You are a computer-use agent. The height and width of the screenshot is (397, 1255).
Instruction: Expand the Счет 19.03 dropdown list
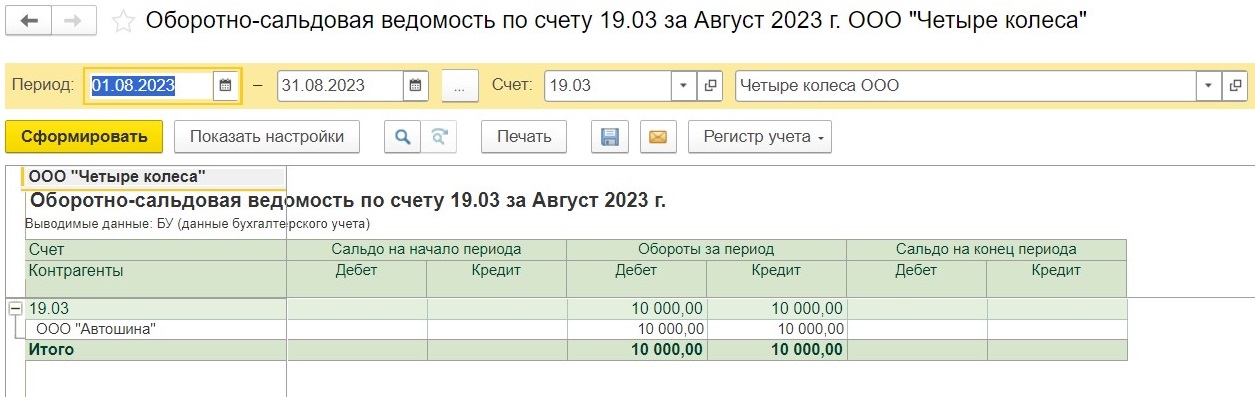(685, 86)
